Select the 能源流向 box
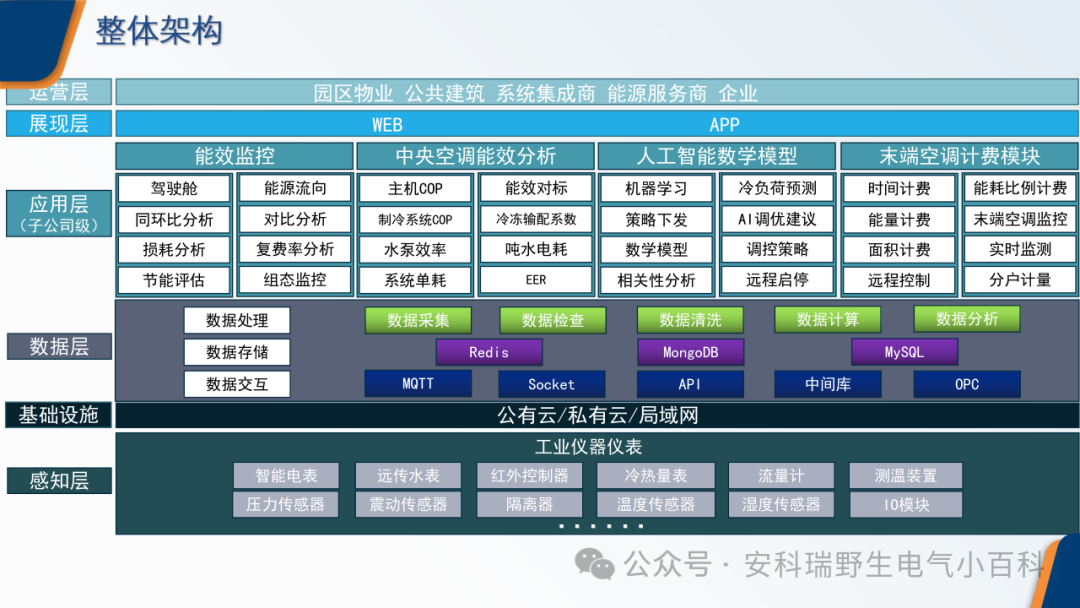Viewport: 1080px width, 608px height. (295, 188)
